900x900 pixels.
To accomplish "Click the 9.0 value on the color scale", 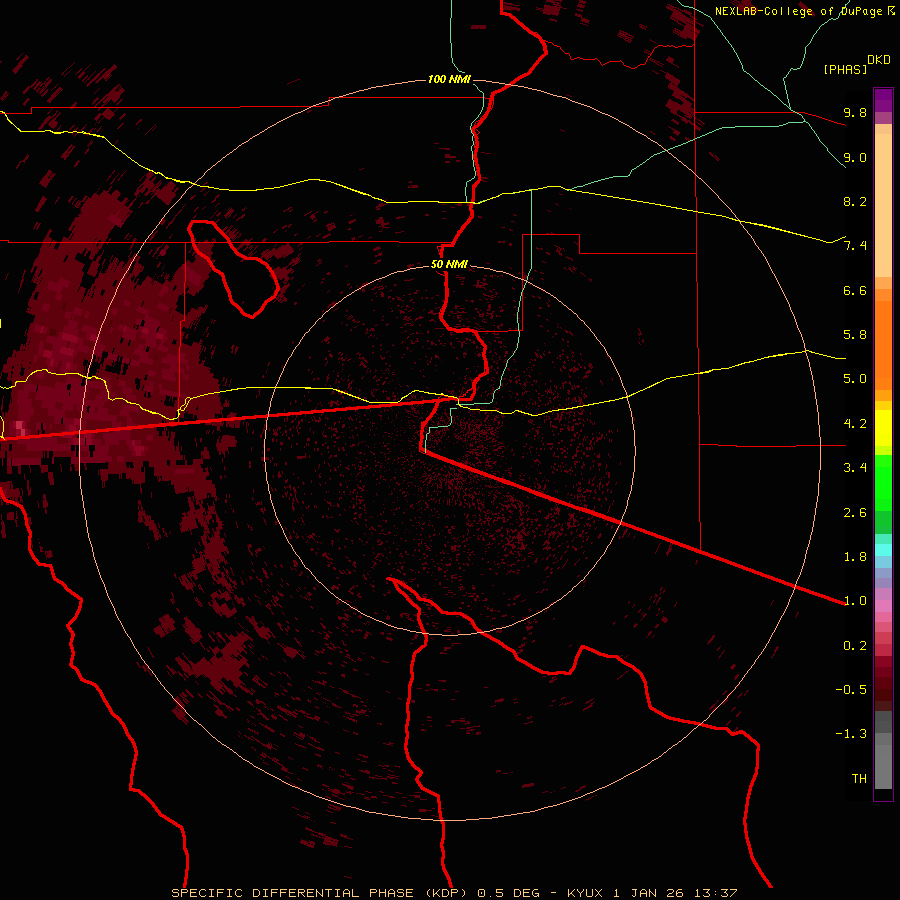I will (x=855, y=157).
